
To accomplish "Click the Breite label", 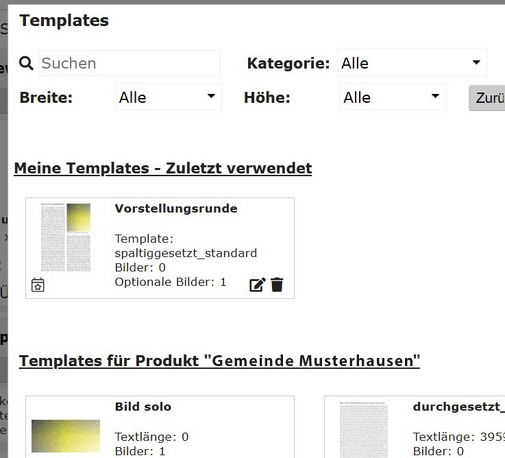I will (x=46, y=98).
